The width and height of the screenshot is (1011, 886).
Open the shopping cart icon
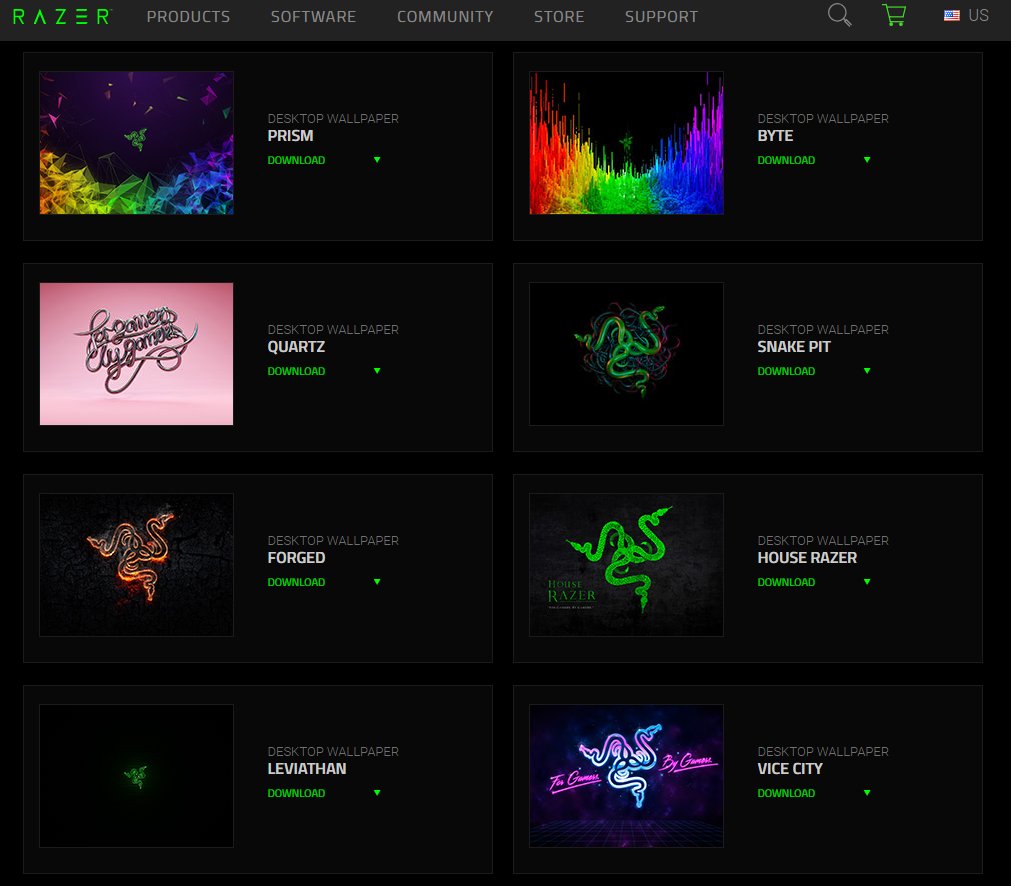894,15
